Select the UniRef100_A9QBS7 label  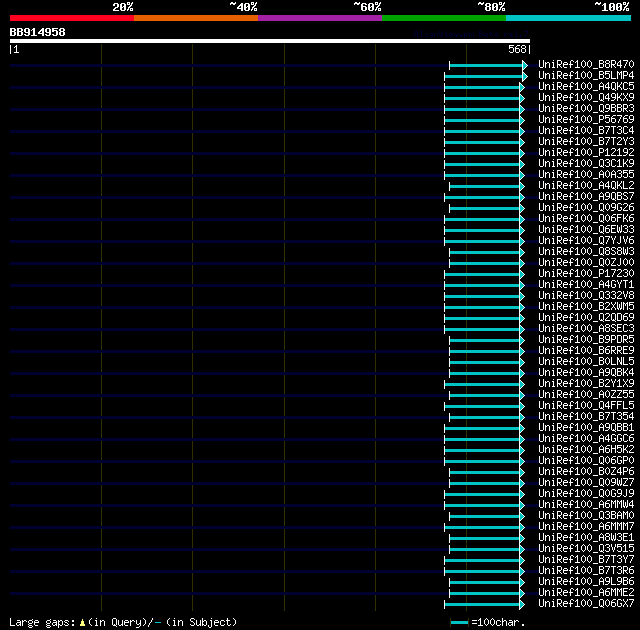pyautogui.click(x=586, y=197)
